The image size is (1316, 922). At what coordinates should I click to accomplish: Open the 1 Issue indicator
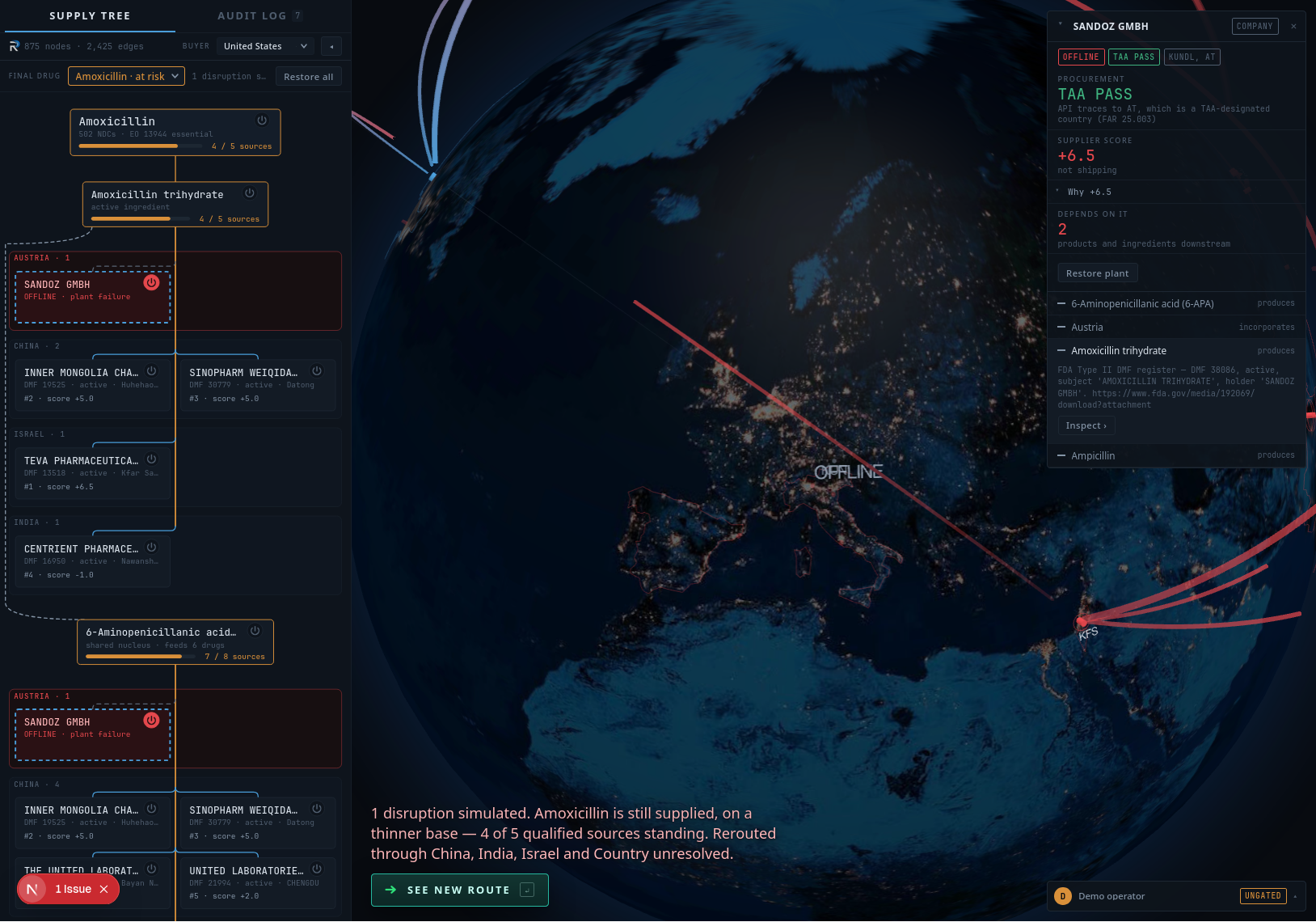[x=73, y=890]
